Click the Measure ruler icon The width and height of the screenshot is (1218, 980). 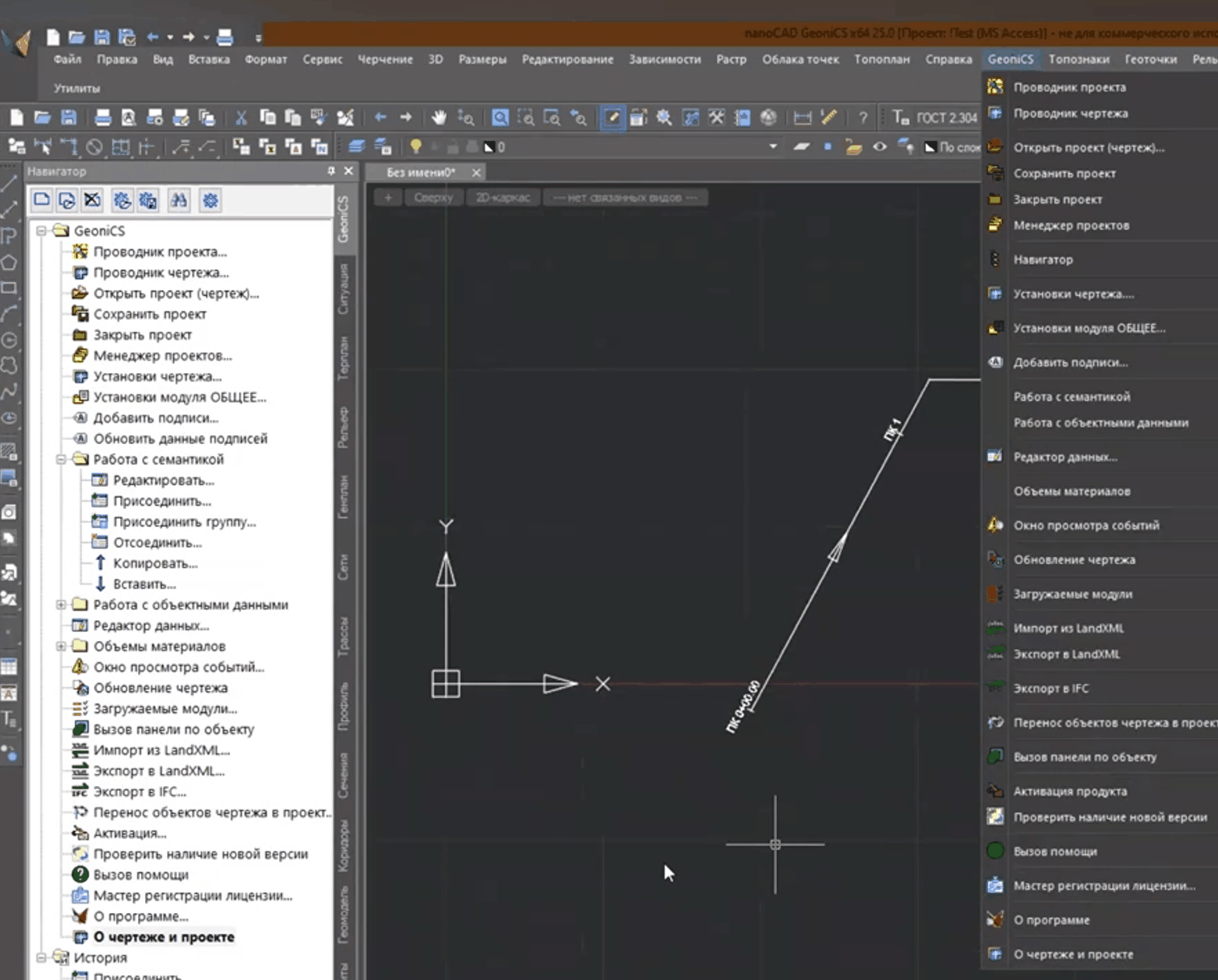coord(828,118)
